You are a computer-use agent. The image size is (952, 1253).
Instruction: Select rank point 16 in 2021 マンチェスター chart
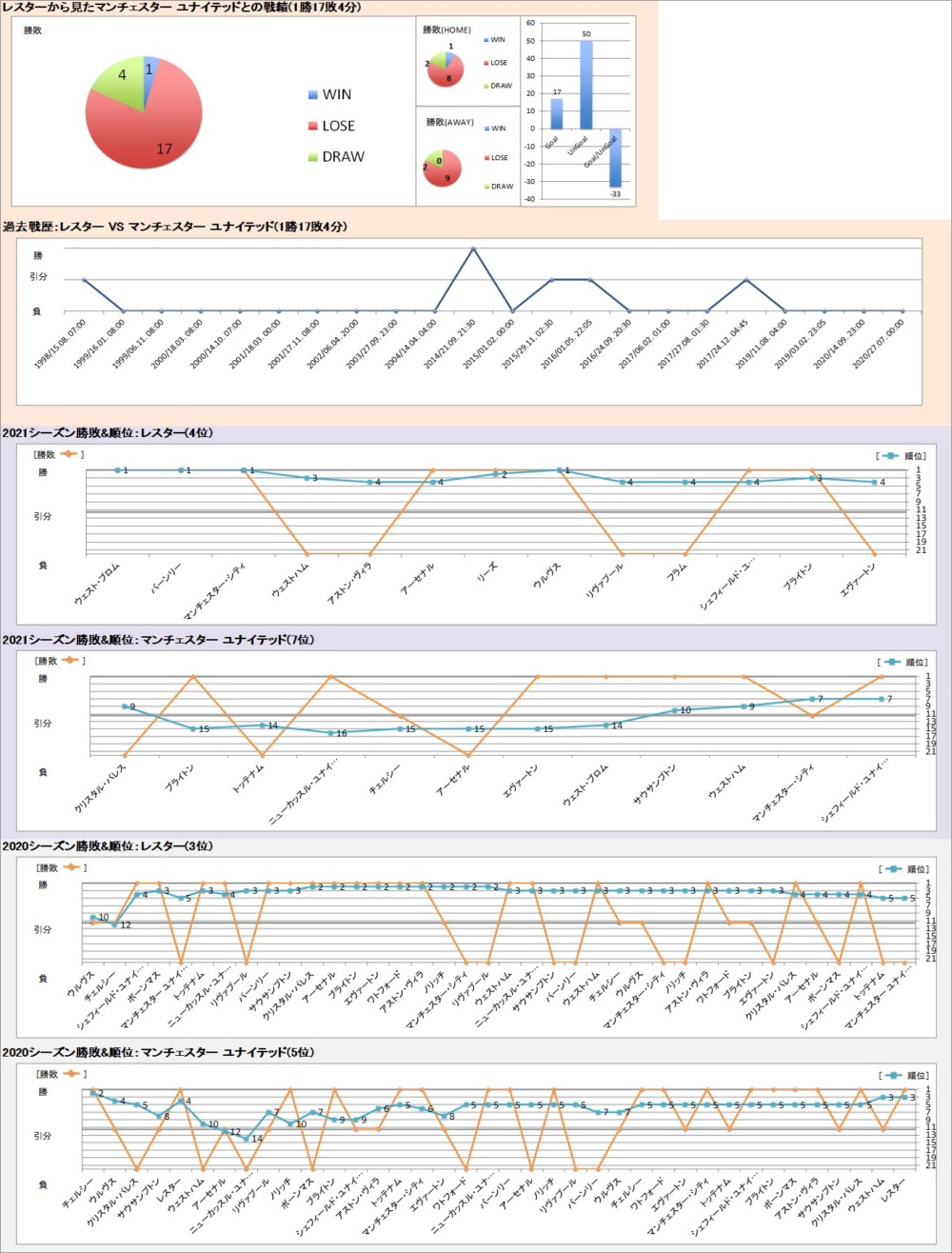pyautogui.click(x=330, y=733)
